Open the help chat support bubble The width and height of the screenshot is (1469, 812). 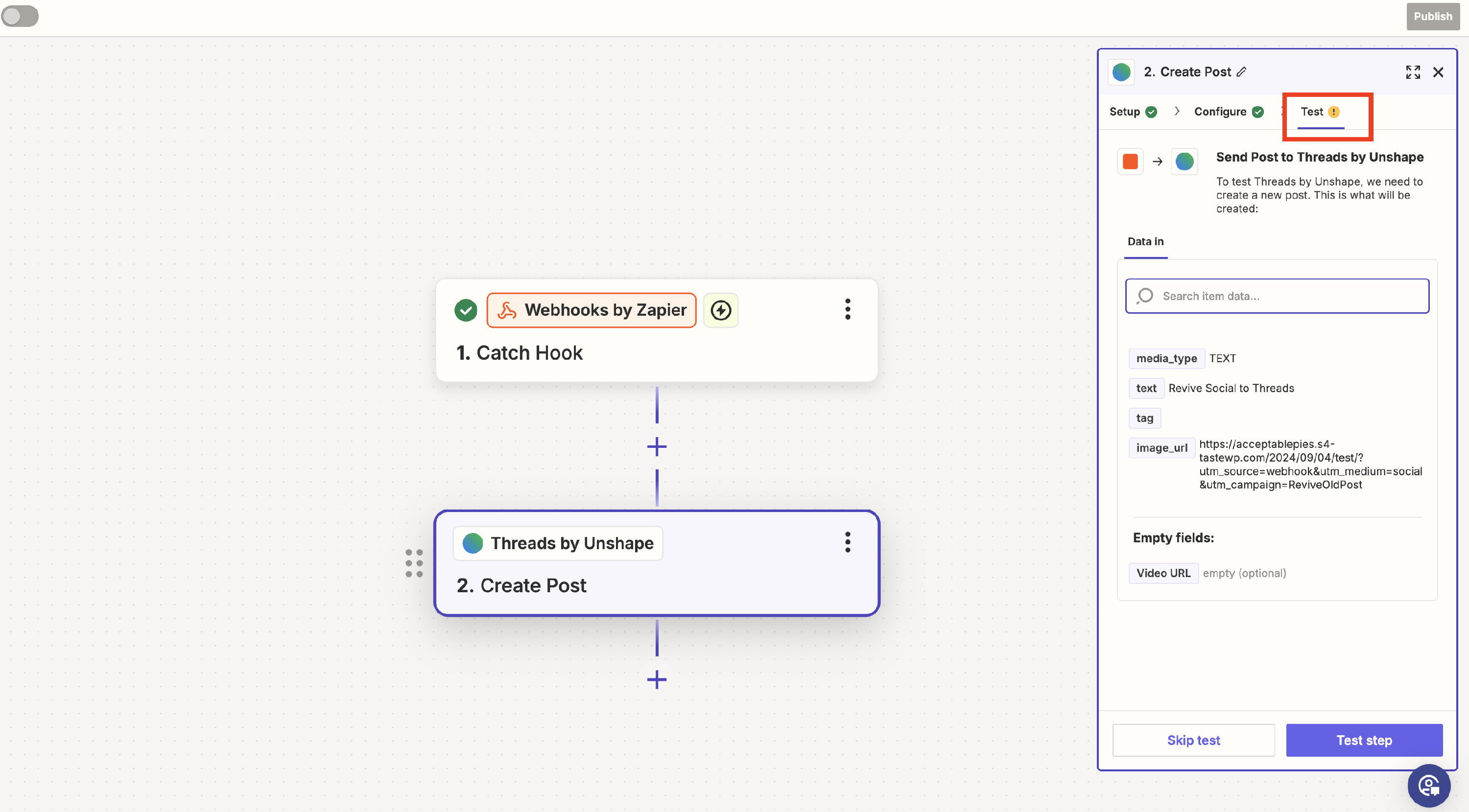click(1428, 786)
